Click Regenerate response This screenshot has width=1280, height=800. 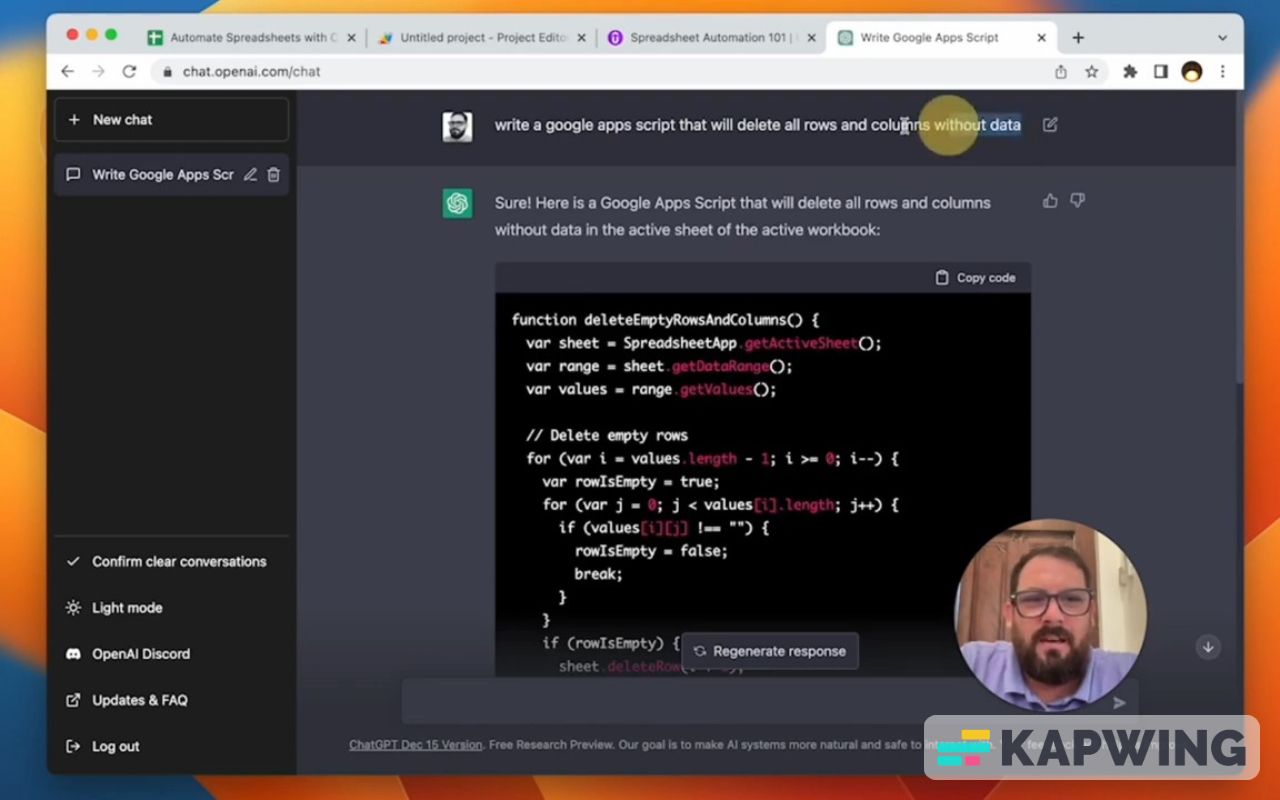pyautogui.click(x=770, y=651)
